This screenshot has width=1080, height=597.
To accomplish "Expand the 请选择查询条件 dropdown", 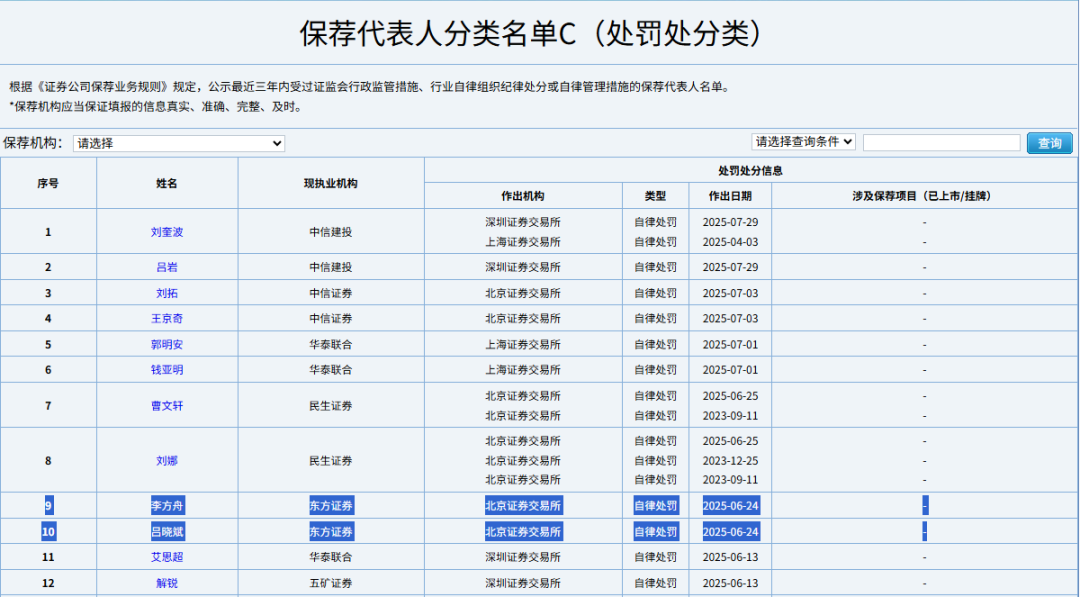I will coord(803,142).
